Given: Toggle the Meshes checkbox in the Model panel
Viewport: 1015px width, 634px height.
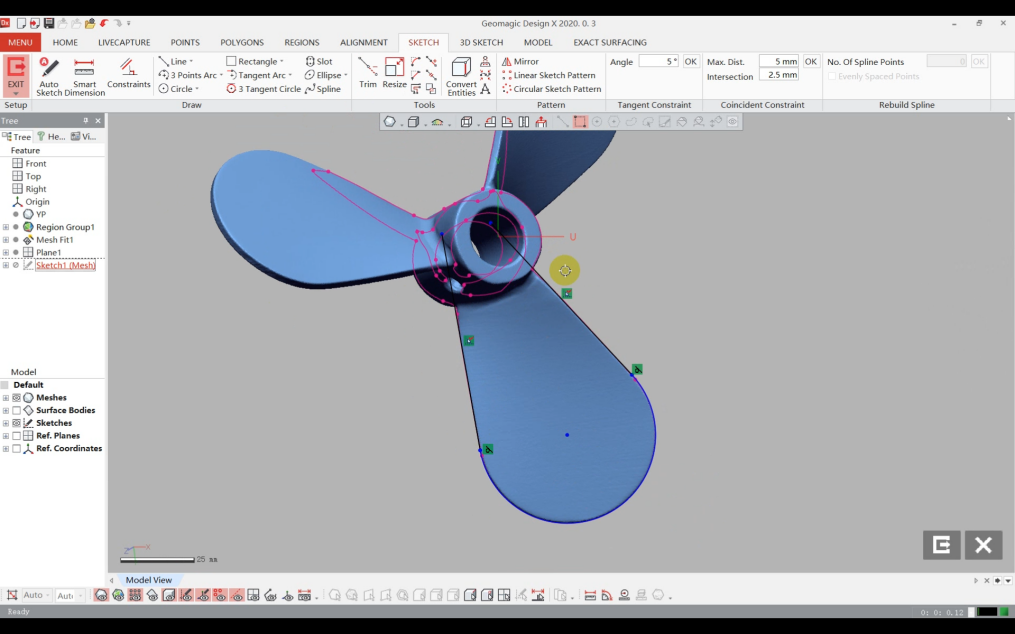Looking at the screenshot, I should tap(17, 397).
